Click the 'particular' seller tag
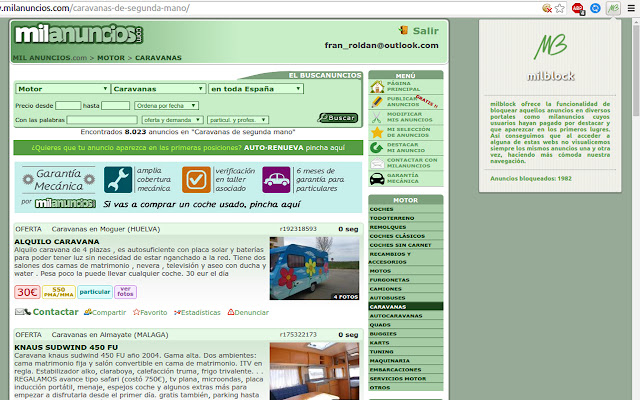640x400 pixels. pyautogui.click(x=95, y=292)
